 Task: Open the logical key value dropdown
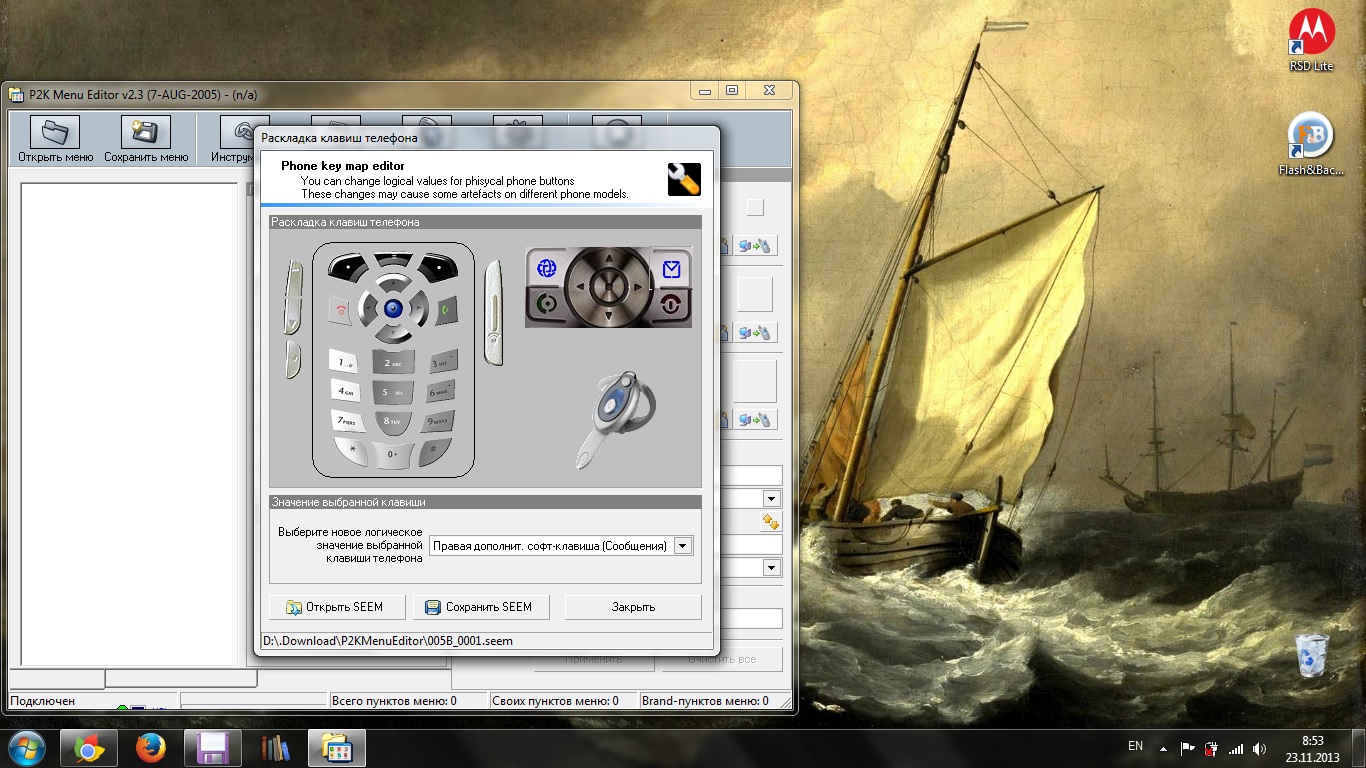point(682,546)
